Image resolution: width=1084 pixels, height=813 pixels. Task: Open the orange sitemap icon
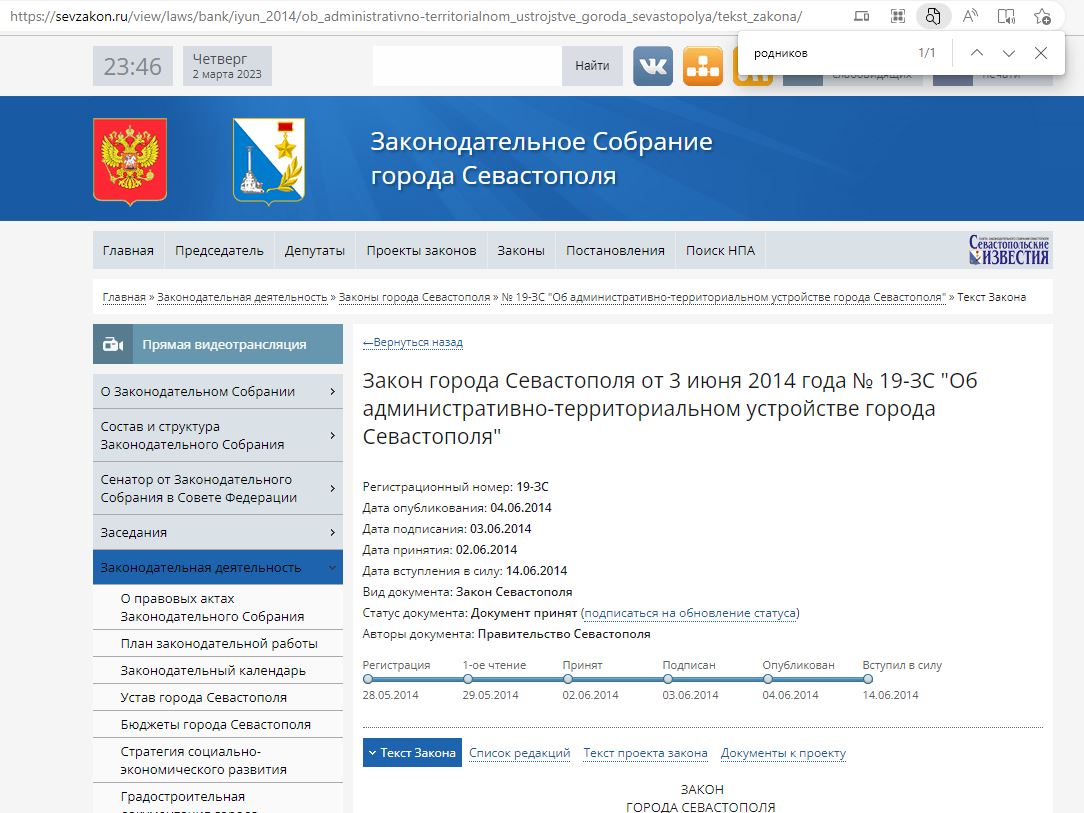click(x=703, y=66)
